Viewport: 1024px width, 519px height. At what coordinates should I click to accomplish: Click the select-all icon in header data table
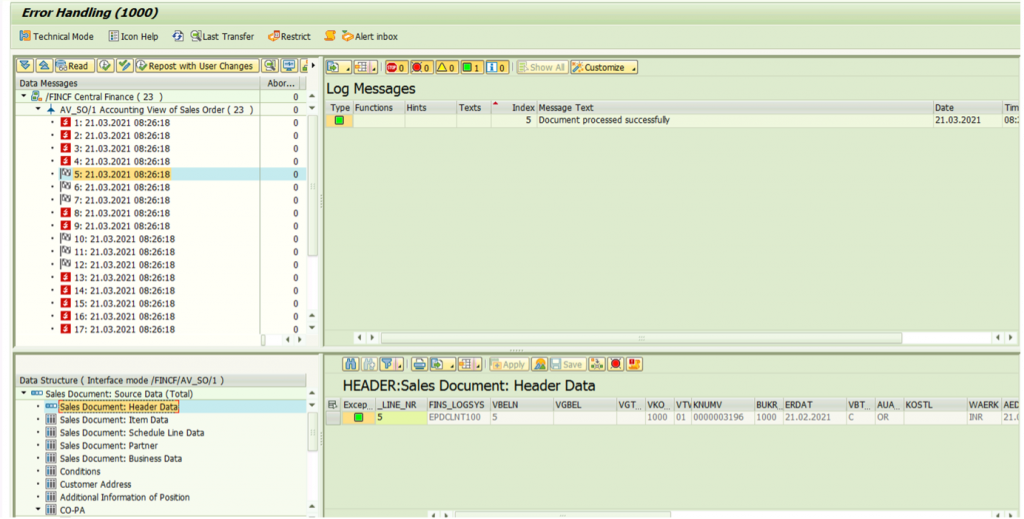[x=333, y=405]
